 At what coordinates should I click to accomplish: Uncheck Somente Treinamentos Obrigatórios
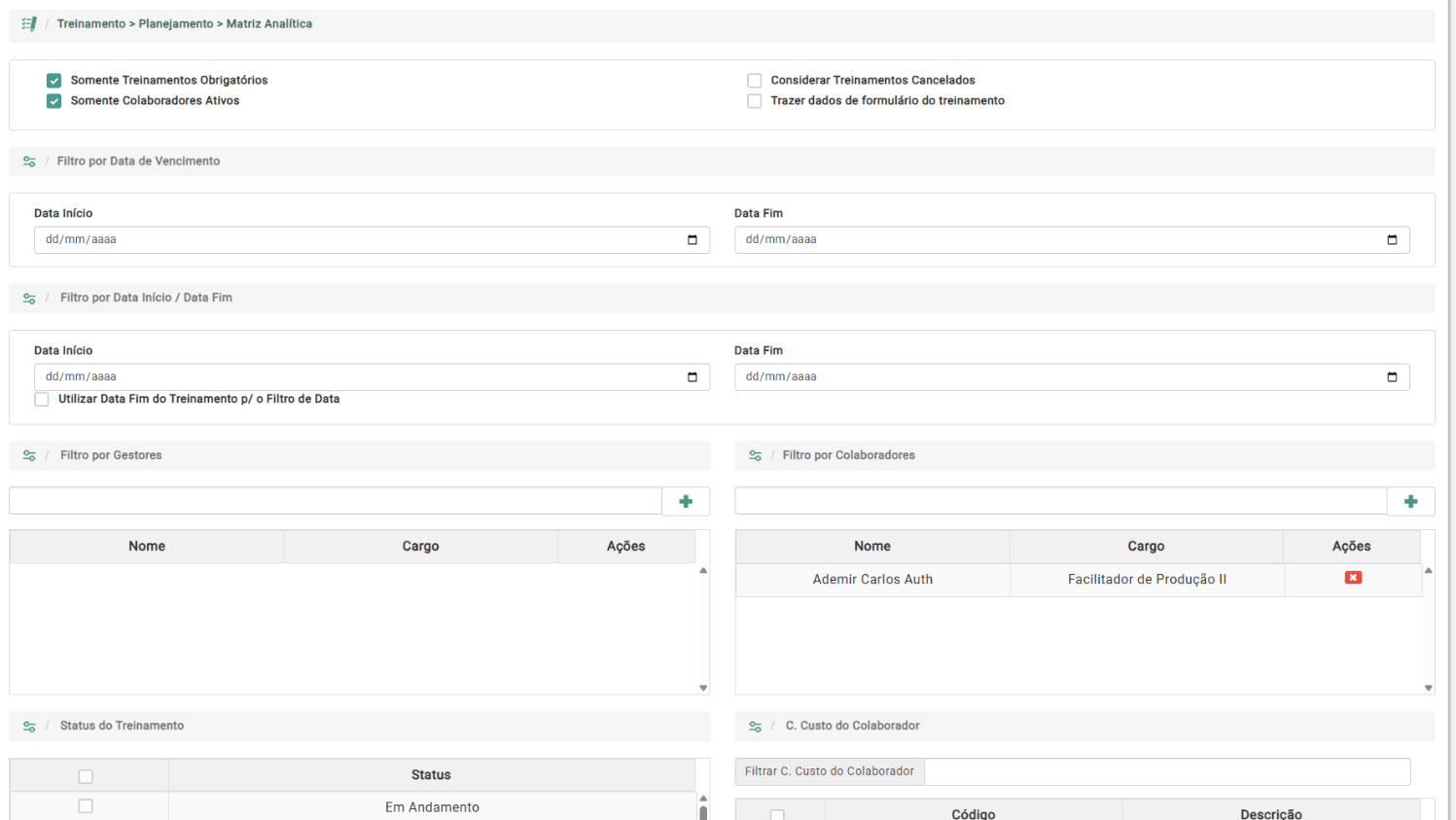point(54,81)
